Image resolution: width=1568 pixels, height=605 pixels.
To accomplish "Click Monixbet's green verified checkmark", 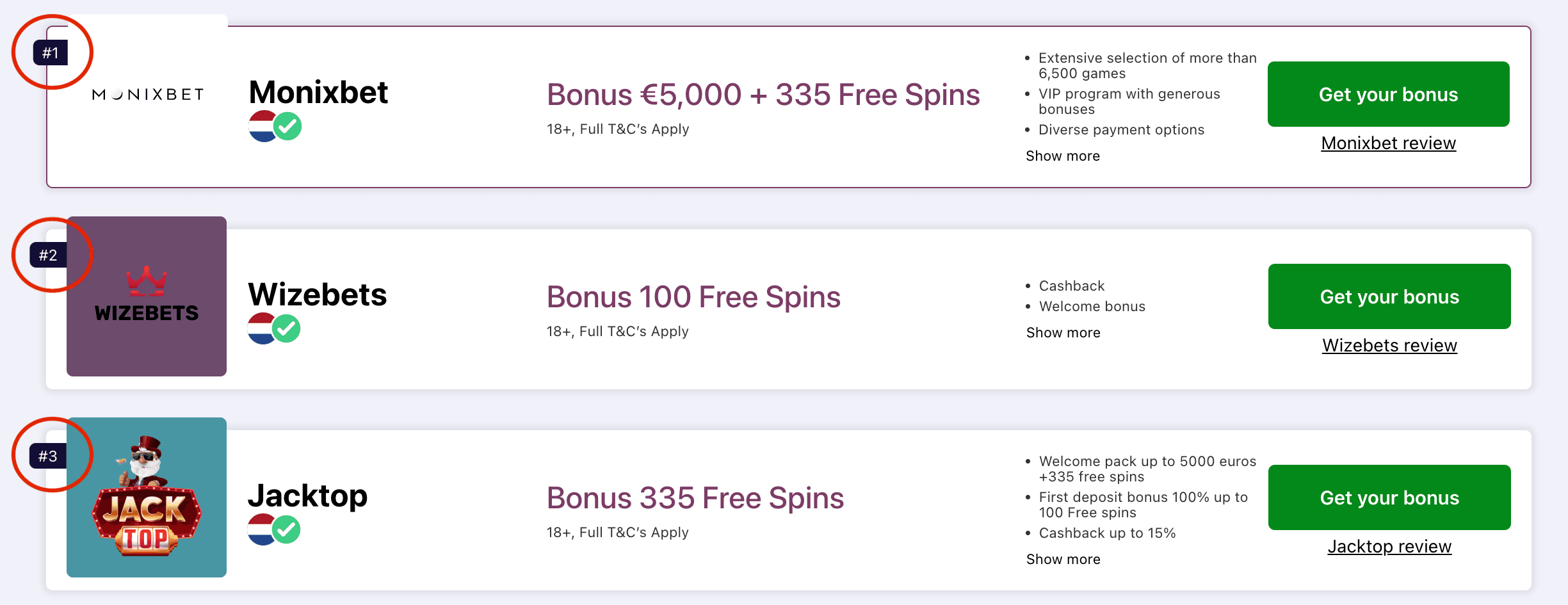I will tap(288, 127).
